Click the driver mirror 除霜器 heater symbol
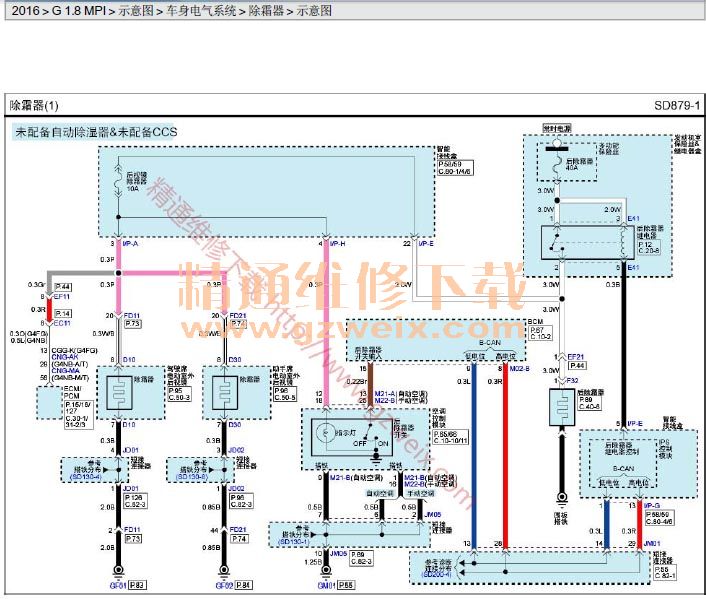 119,393
